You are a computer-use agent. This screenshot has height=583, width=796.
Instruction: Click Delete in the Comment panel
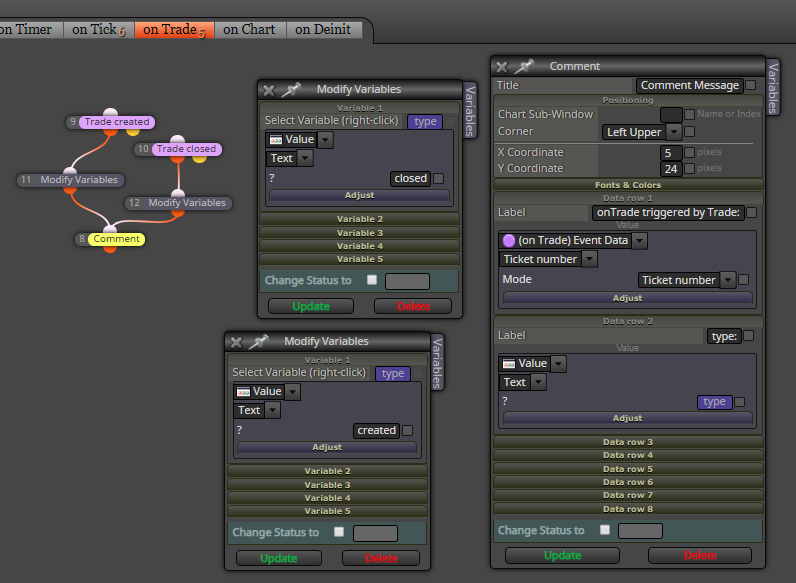point(700,556)
